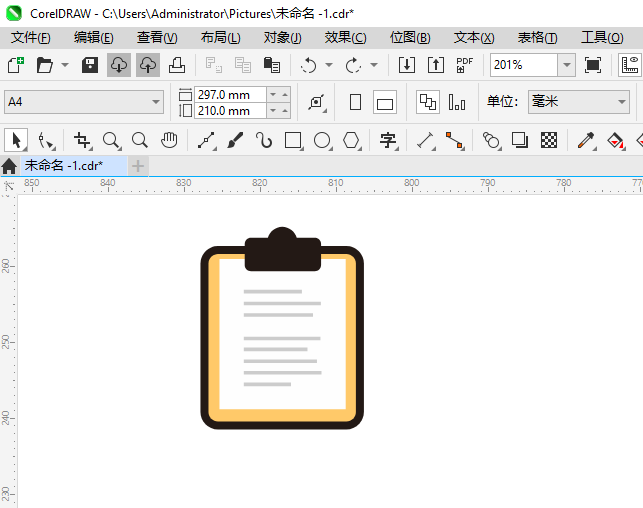Click the cloud download icon
The image size is (643, 508).
[119, 65]
